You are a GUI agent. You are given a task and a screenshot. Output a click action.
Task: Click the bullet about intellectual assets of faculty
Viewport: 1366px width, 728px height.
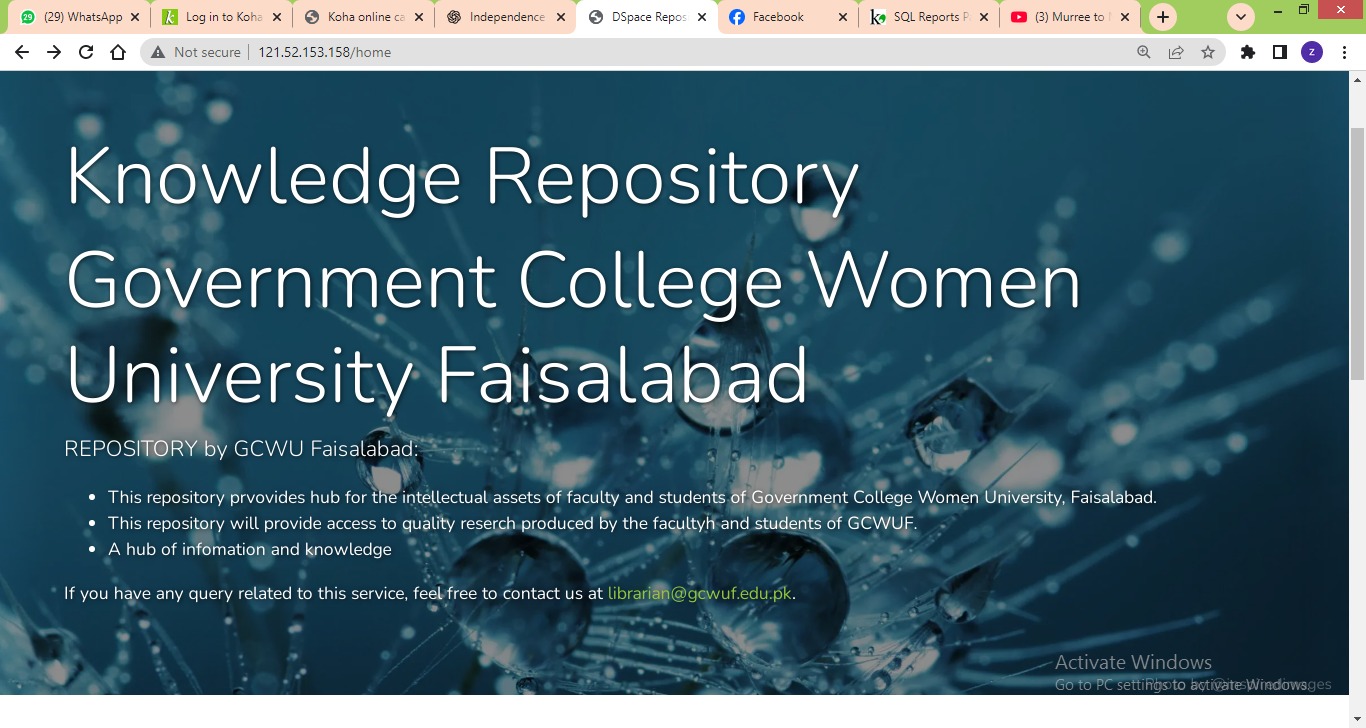(632, 497)
